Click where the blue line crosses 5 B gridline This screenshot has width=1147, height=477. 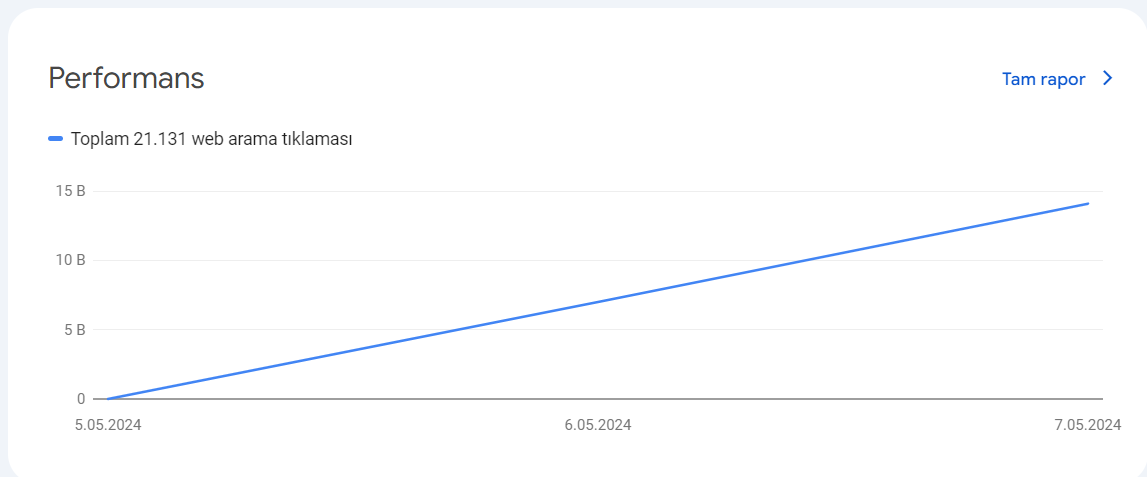[458, 329]
